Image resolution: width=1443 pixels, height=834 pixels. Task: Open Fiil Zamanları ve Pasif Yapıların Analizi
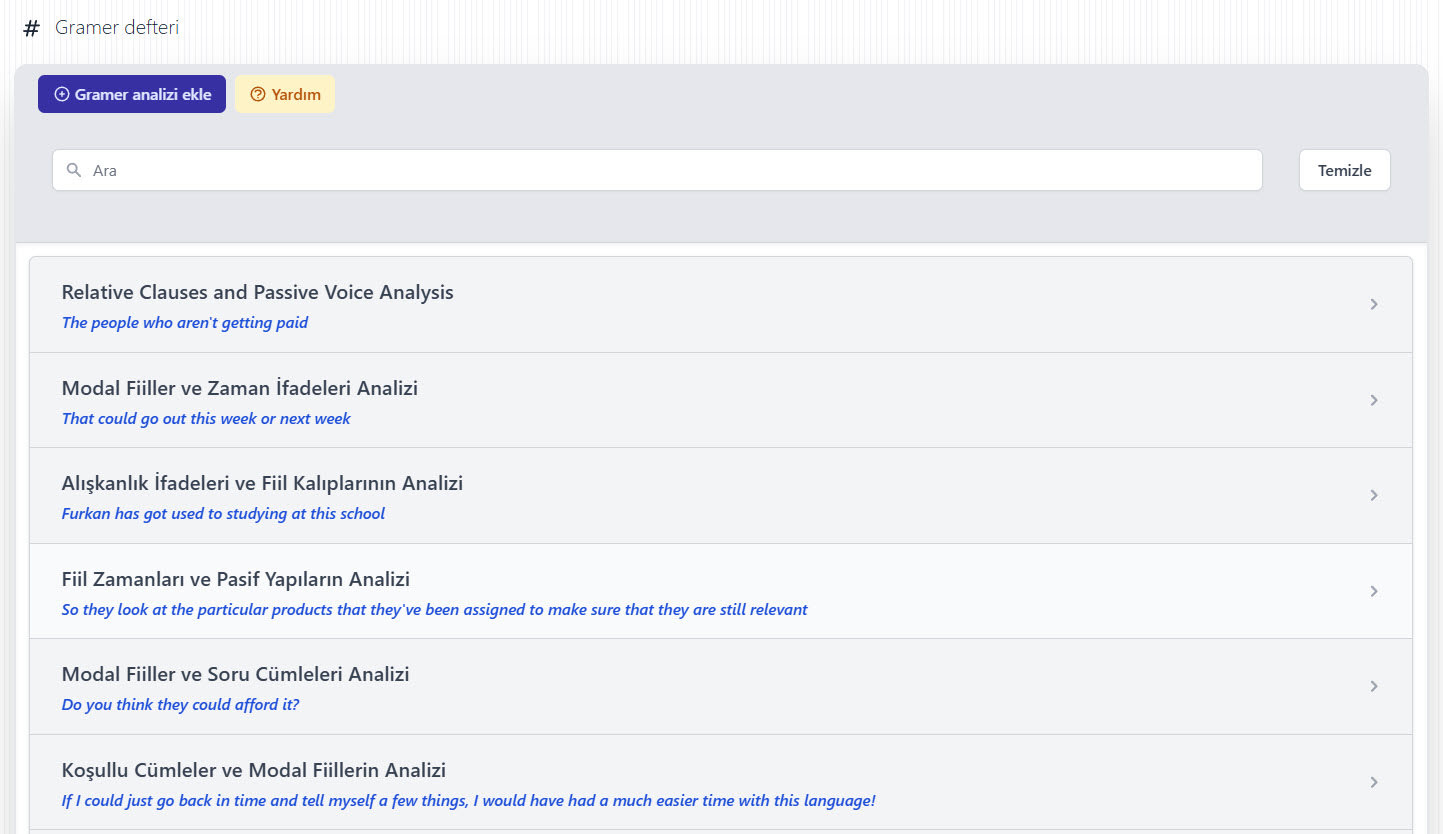coord(236,579)
